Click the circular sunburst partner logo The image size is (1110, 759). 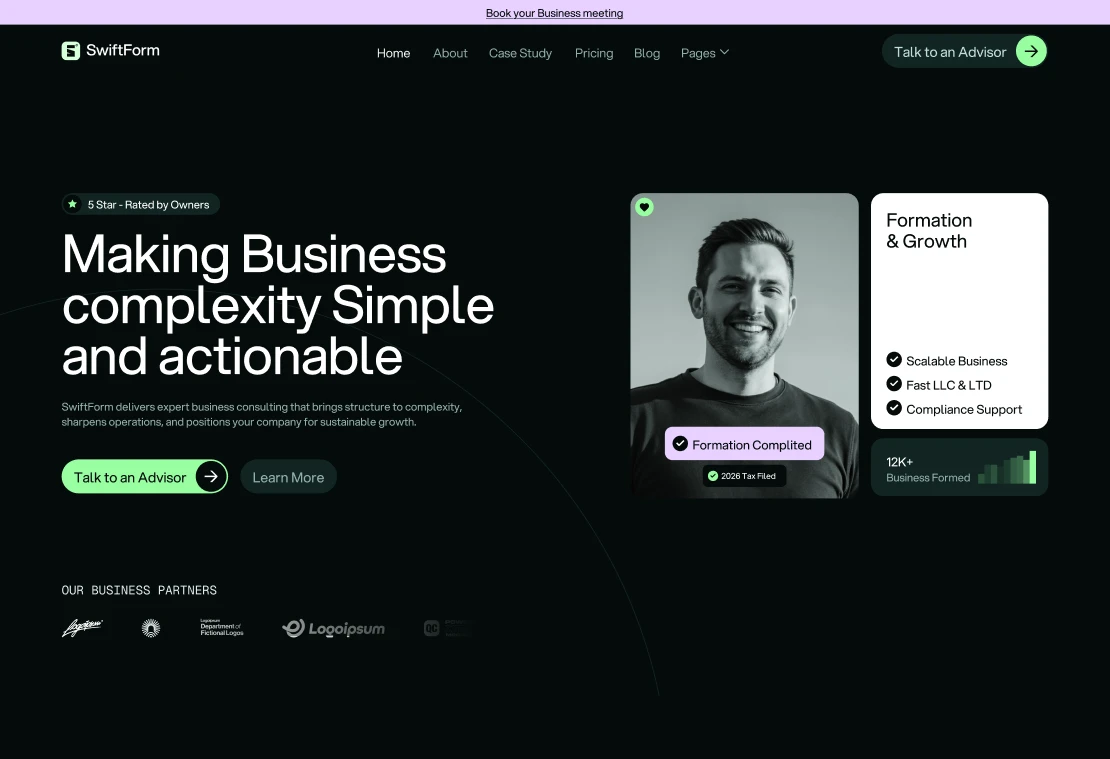[151, 628]
